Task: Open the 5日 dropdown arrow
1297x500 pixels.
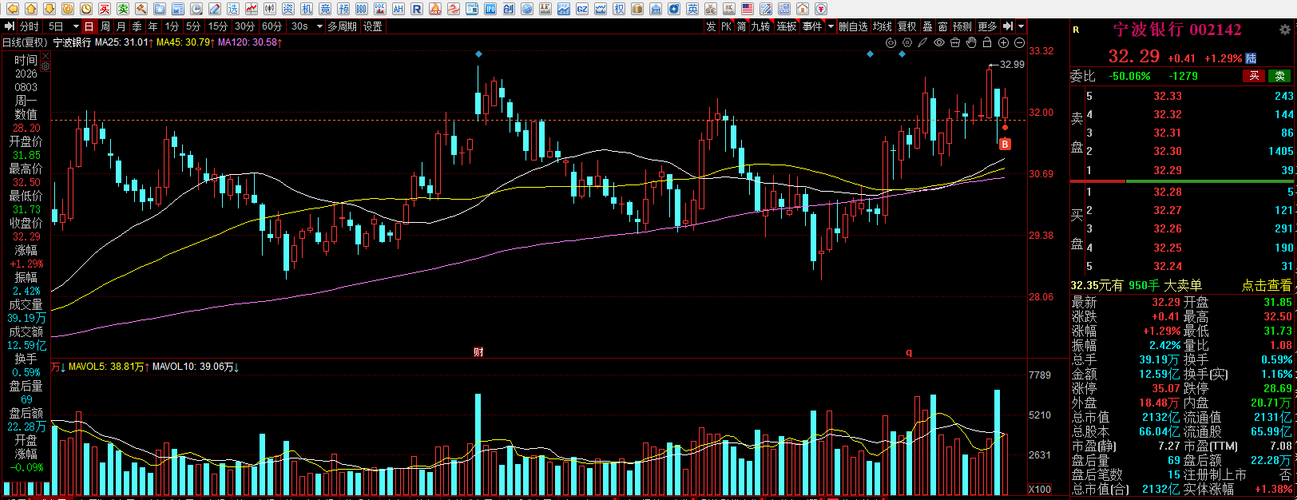Action: tap(76, 26)
